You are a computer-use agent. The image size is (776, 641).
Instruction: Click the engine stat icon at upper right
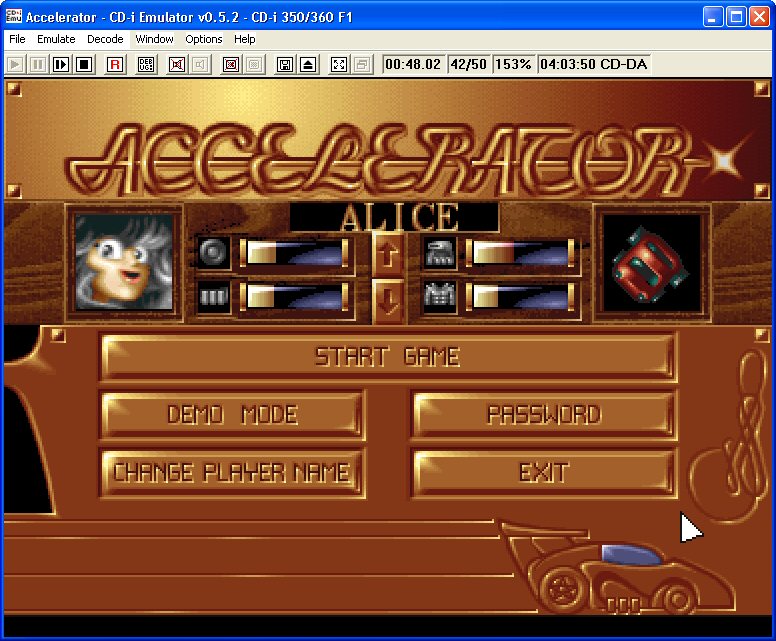click(440, 253)
